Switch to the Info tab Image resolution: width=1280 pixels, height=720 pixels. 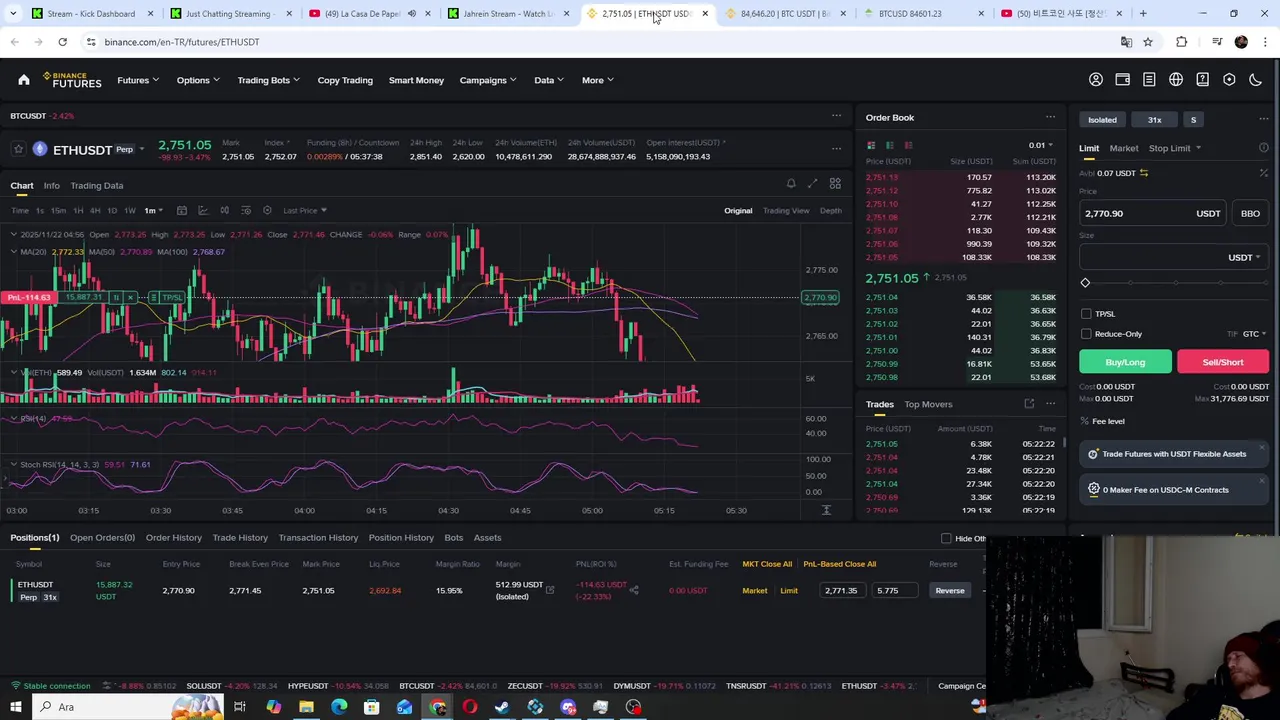(51, 185)
